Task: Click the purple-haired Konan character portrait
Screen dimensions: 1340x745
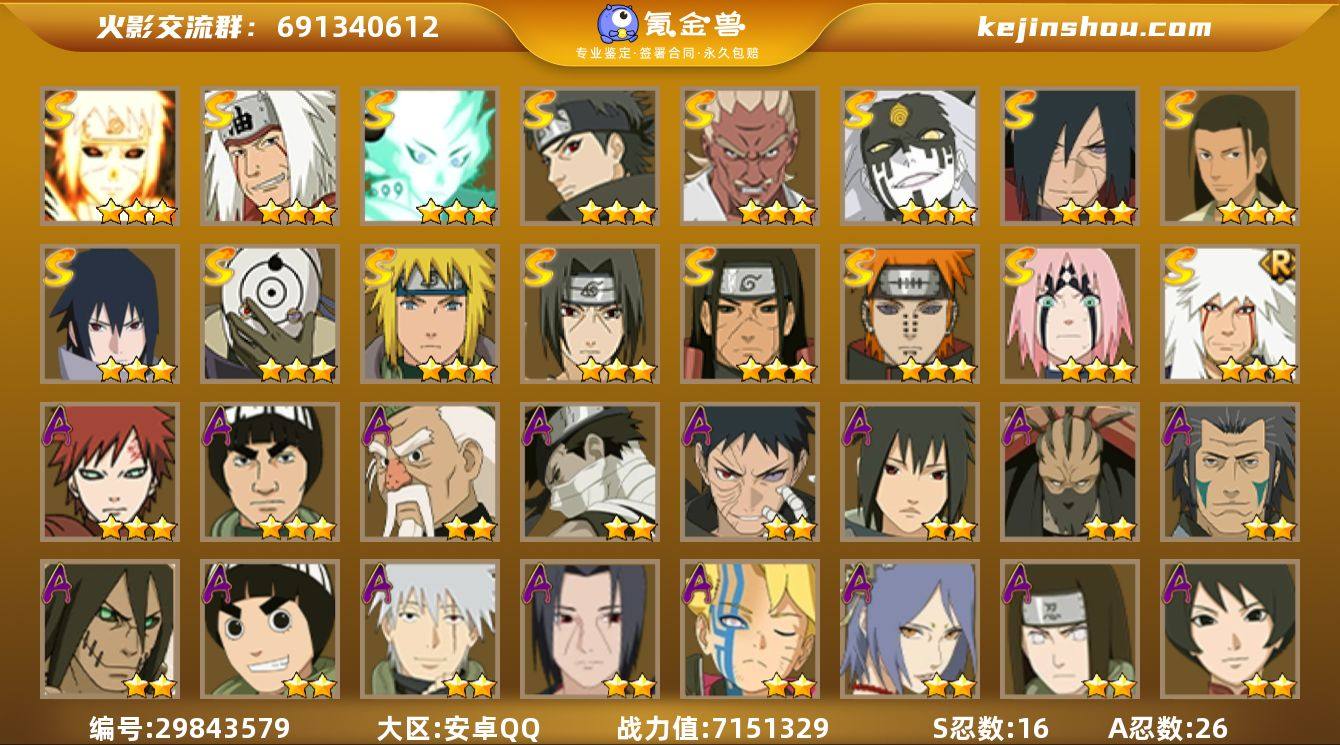Action: (x=909, y=629)
